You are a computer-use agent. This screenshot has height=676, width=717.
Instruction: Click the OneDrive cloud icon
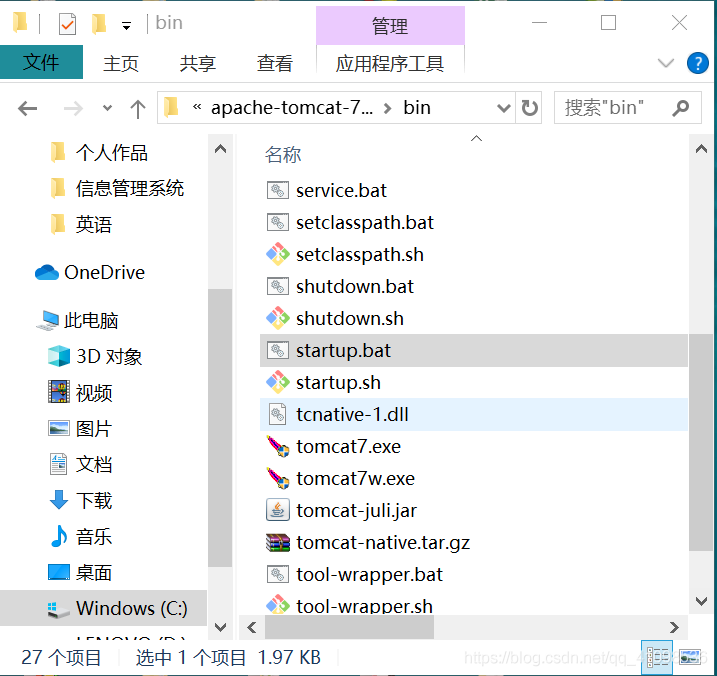tap(47, 273)
